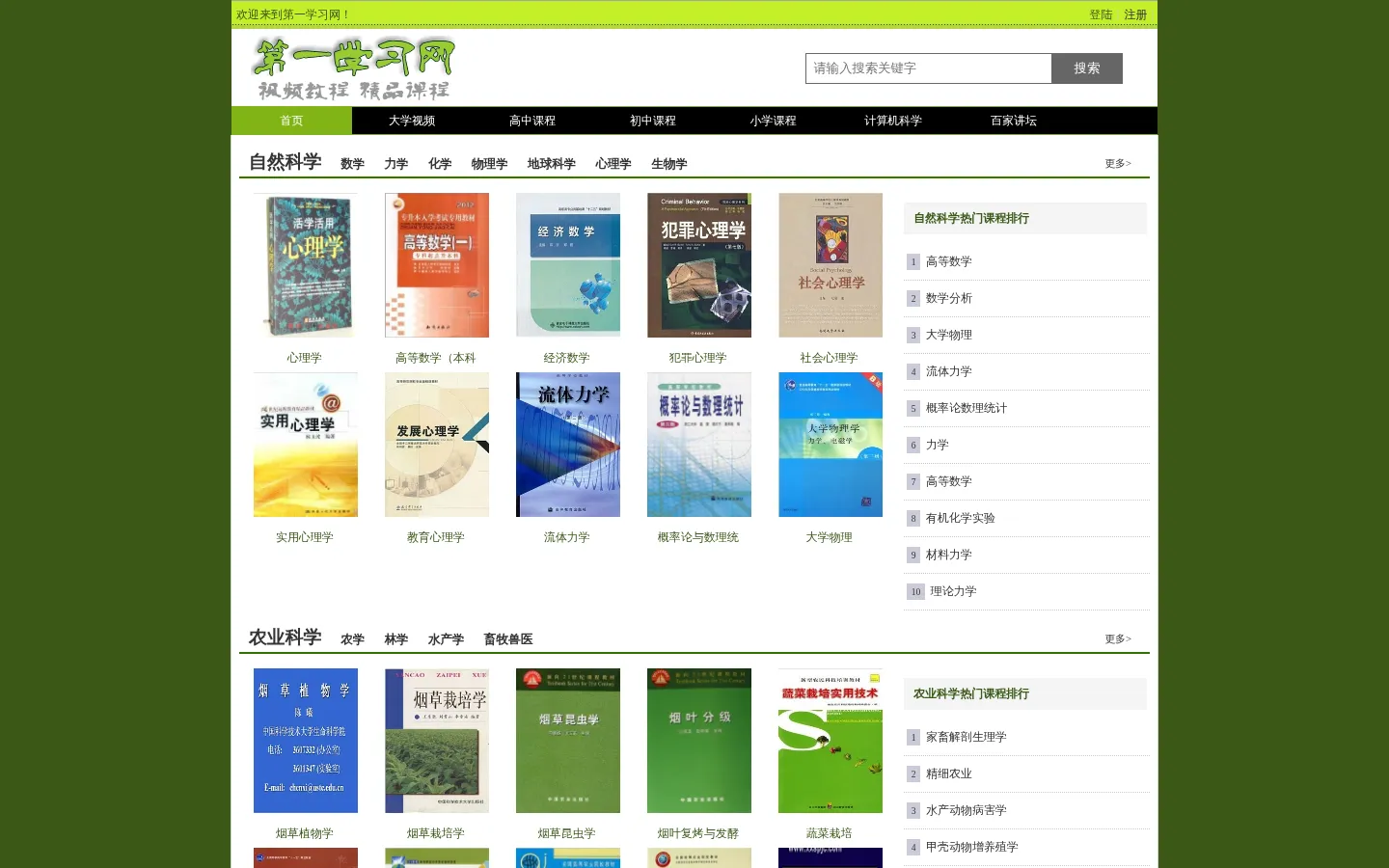The image size is (1389, 868).
Task: Click the 教育心理学 title link
Action: click(x=436, y=537)
